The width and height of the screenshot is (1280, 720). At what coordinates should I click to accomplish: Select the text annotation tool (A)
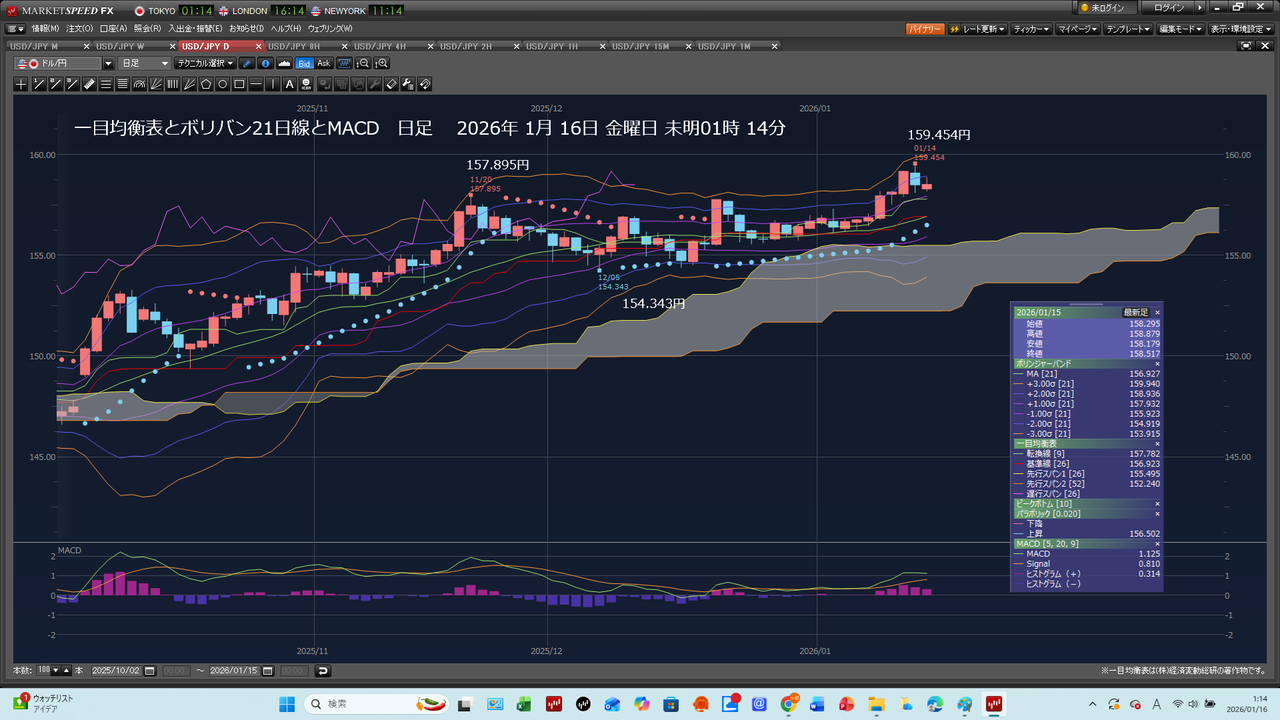pyautogui.click(x=290, y=84)
